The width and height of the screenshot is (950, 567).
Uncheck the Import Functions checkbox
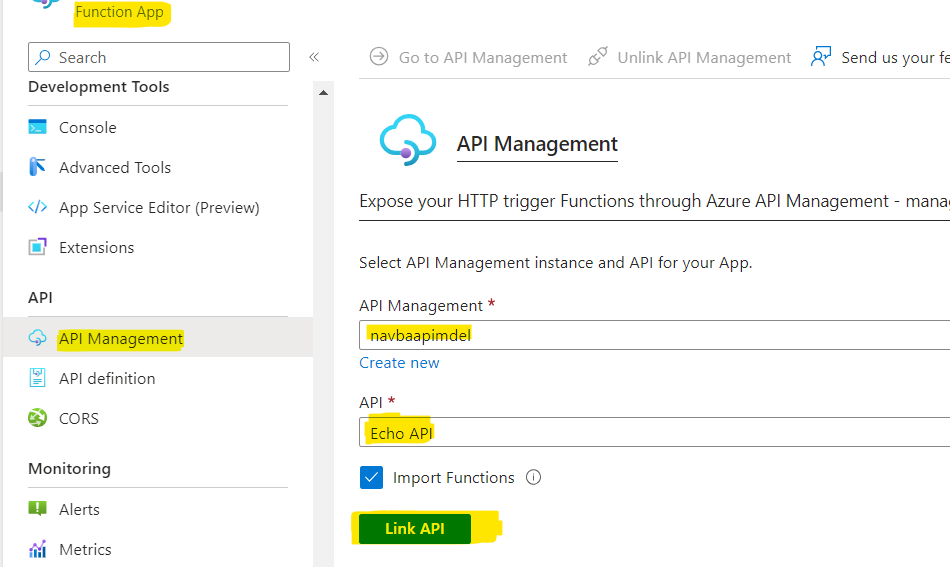click(371, 477)
